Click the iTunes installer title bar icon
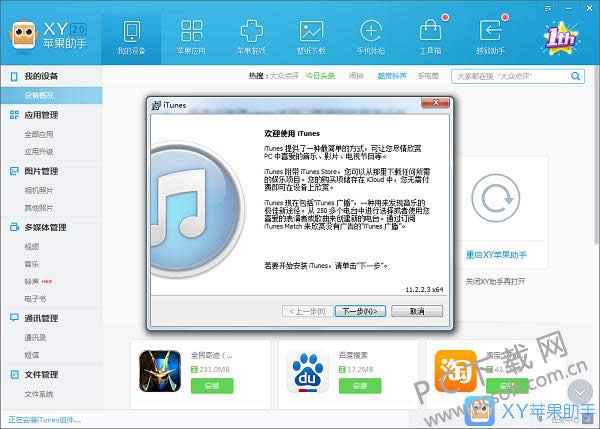 (x=156, y=105)
